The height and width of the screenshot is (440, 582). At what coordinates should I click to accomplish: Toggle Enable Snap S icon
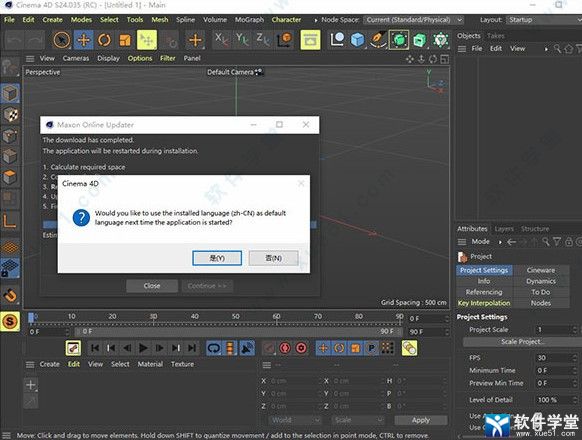[x=10, y=321]
